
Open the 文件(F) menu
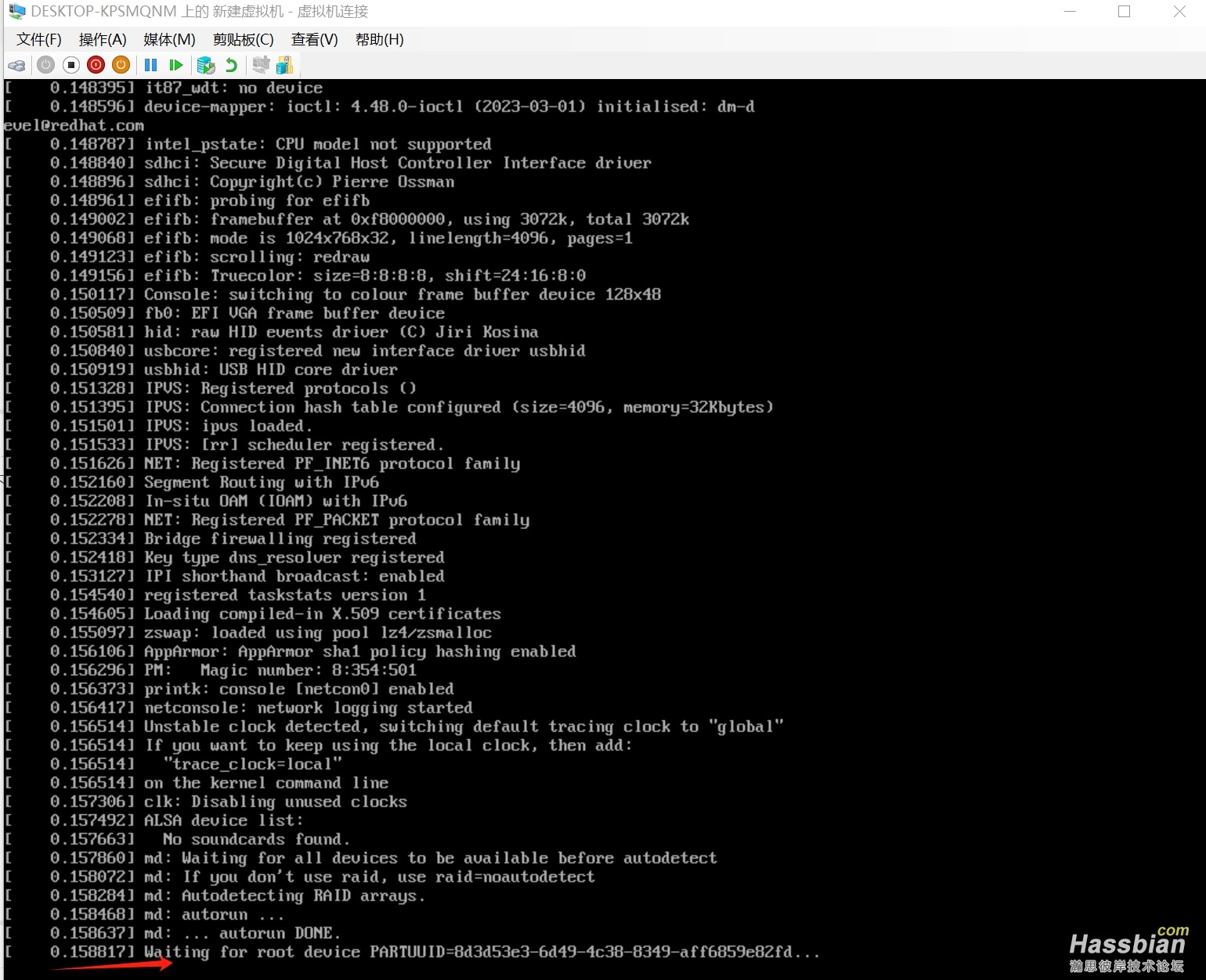(39, 39)
